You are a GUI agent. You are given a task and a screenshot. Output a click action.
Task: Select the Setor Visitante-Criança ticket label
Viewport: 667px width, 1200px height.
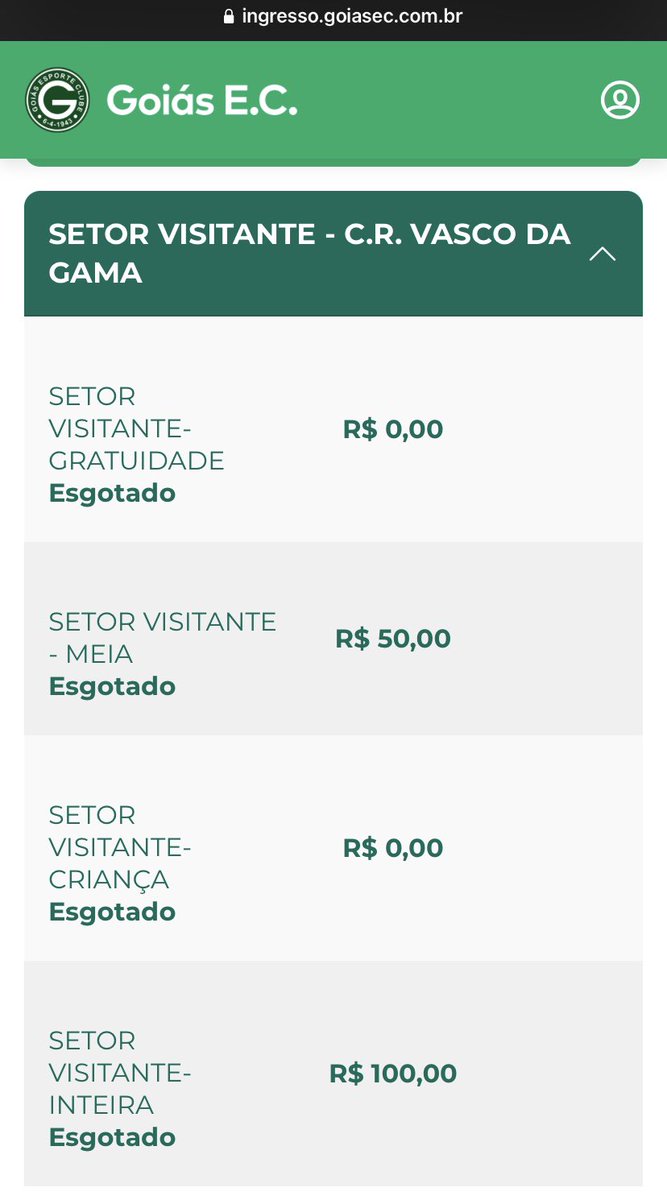(x=119, y=847)
